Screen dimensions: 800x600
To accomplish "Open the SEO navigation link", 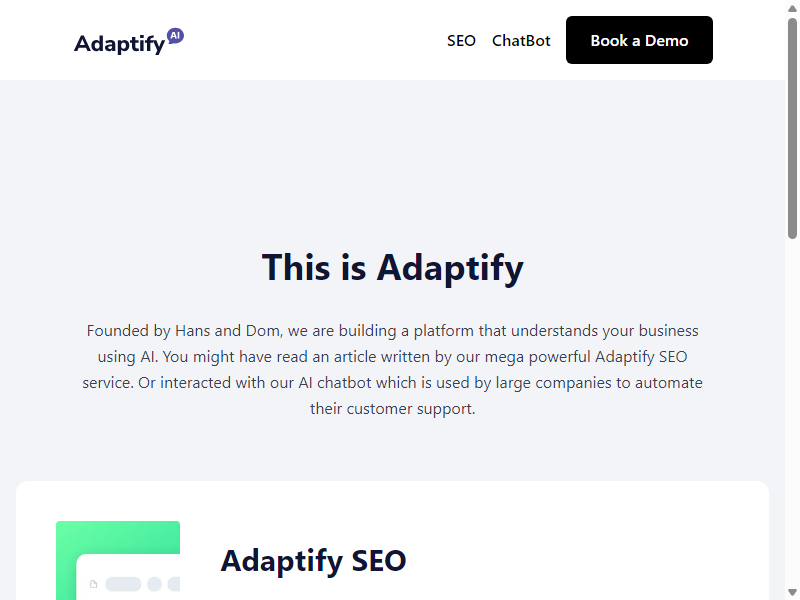I will (461, 40).
